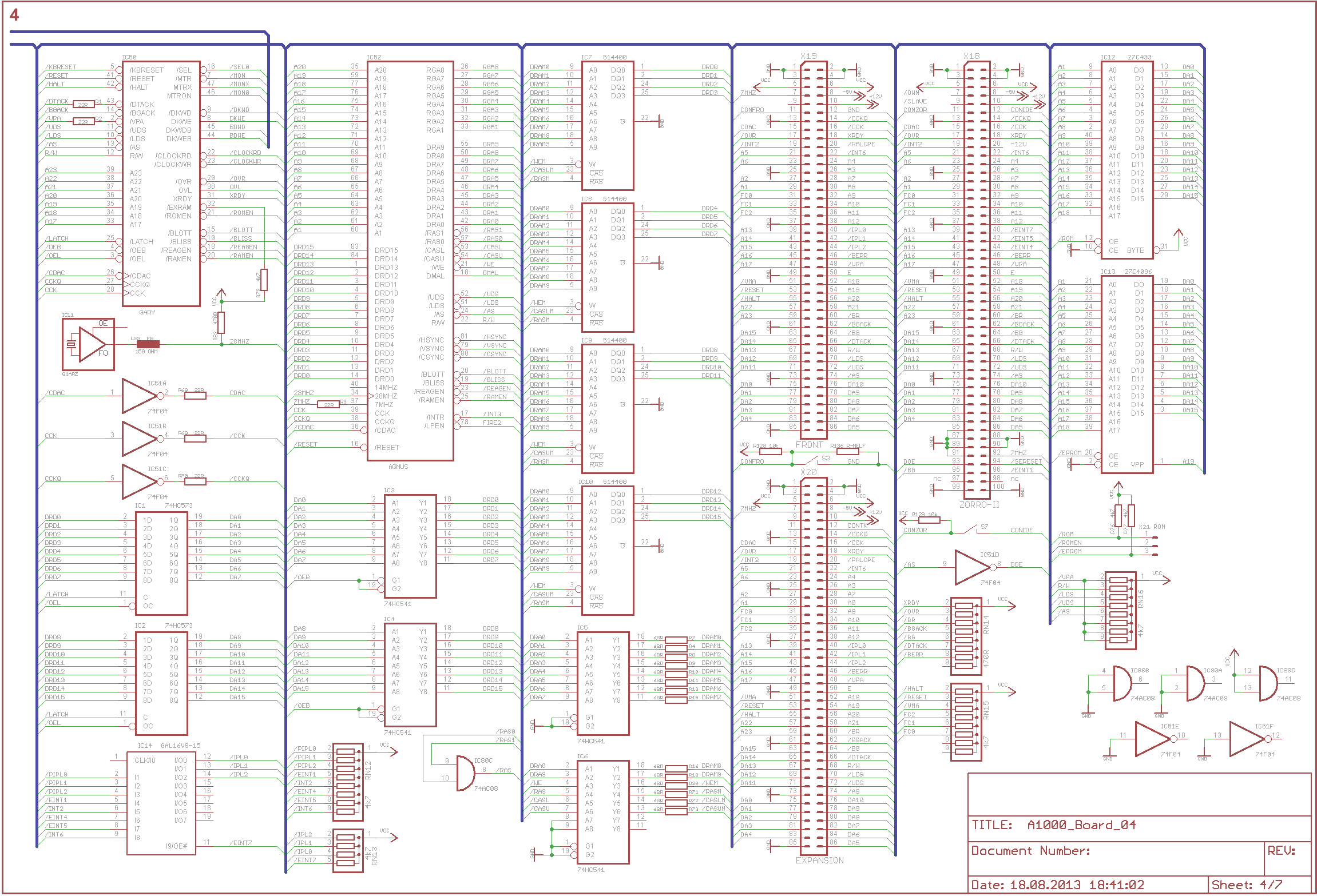Click the GARY chip body (IC50)

click(x=161, y=184)
